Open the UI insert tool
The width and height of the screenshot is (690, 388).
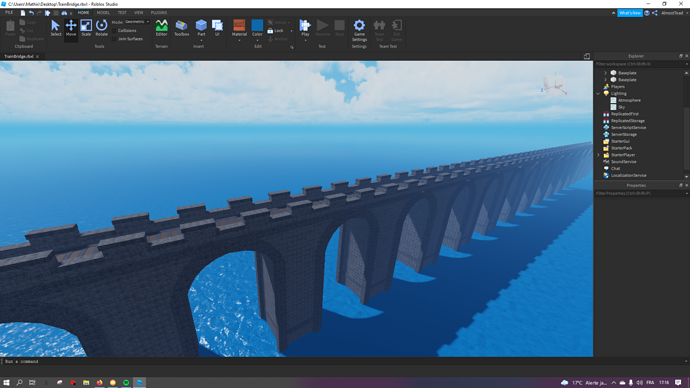(x=217, y=27)
